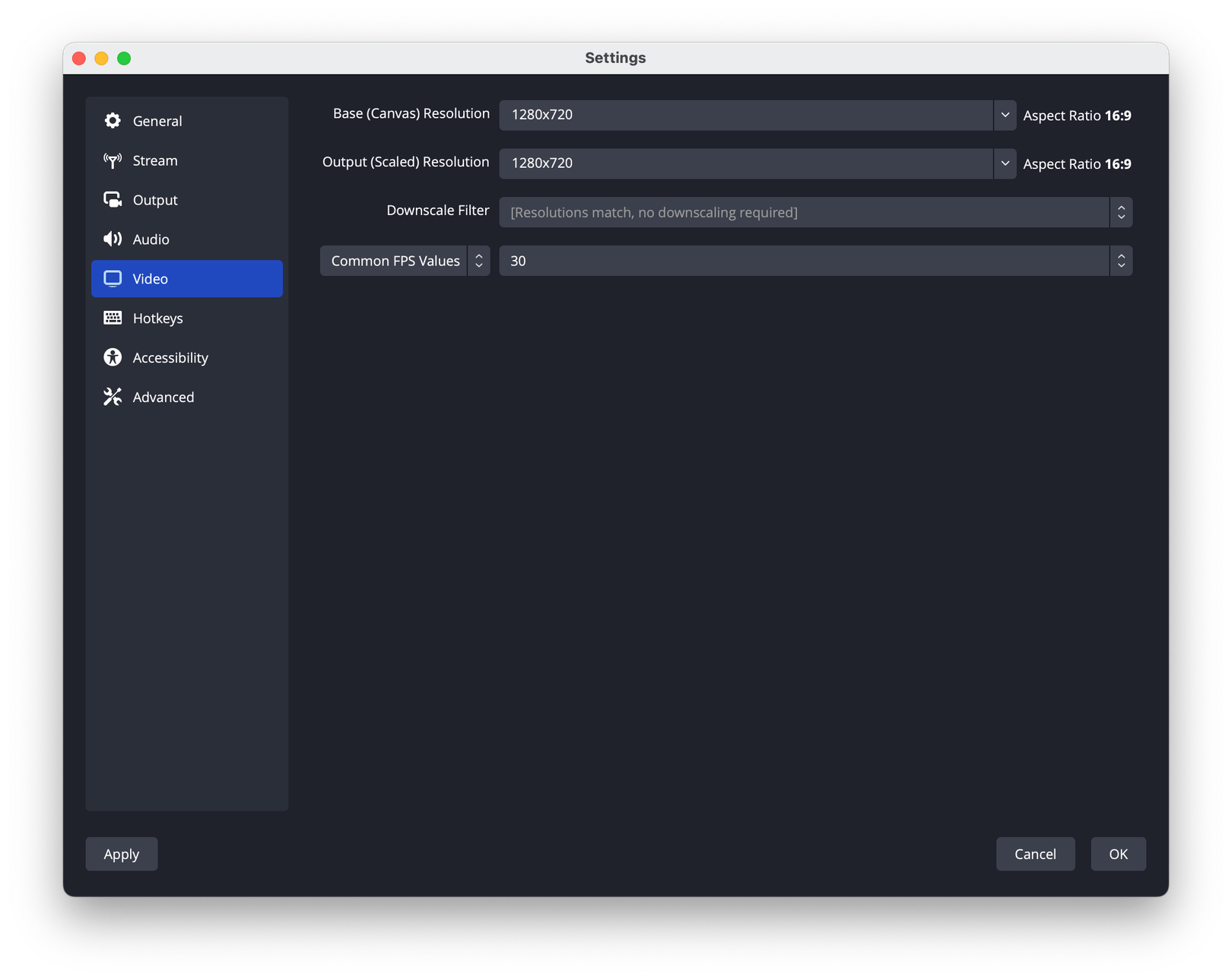Click the Cancel button

[1035, 854]
